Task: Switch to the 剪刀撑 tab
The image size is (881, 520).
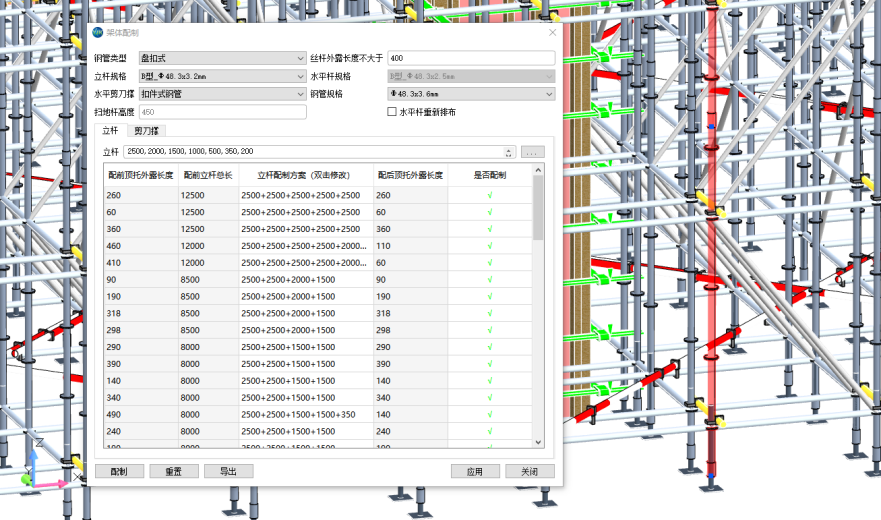Action: (148, 131)
